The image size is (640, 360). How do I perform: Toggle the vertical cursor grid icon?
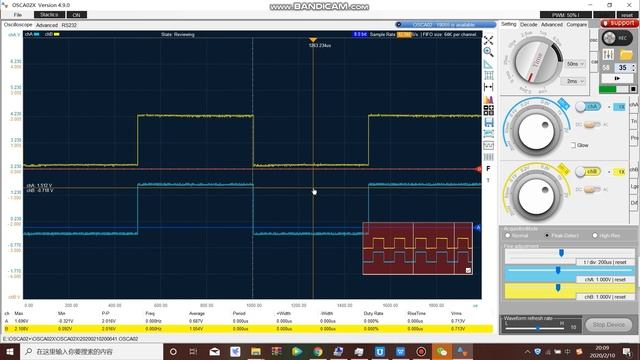[x=488, y=76]
